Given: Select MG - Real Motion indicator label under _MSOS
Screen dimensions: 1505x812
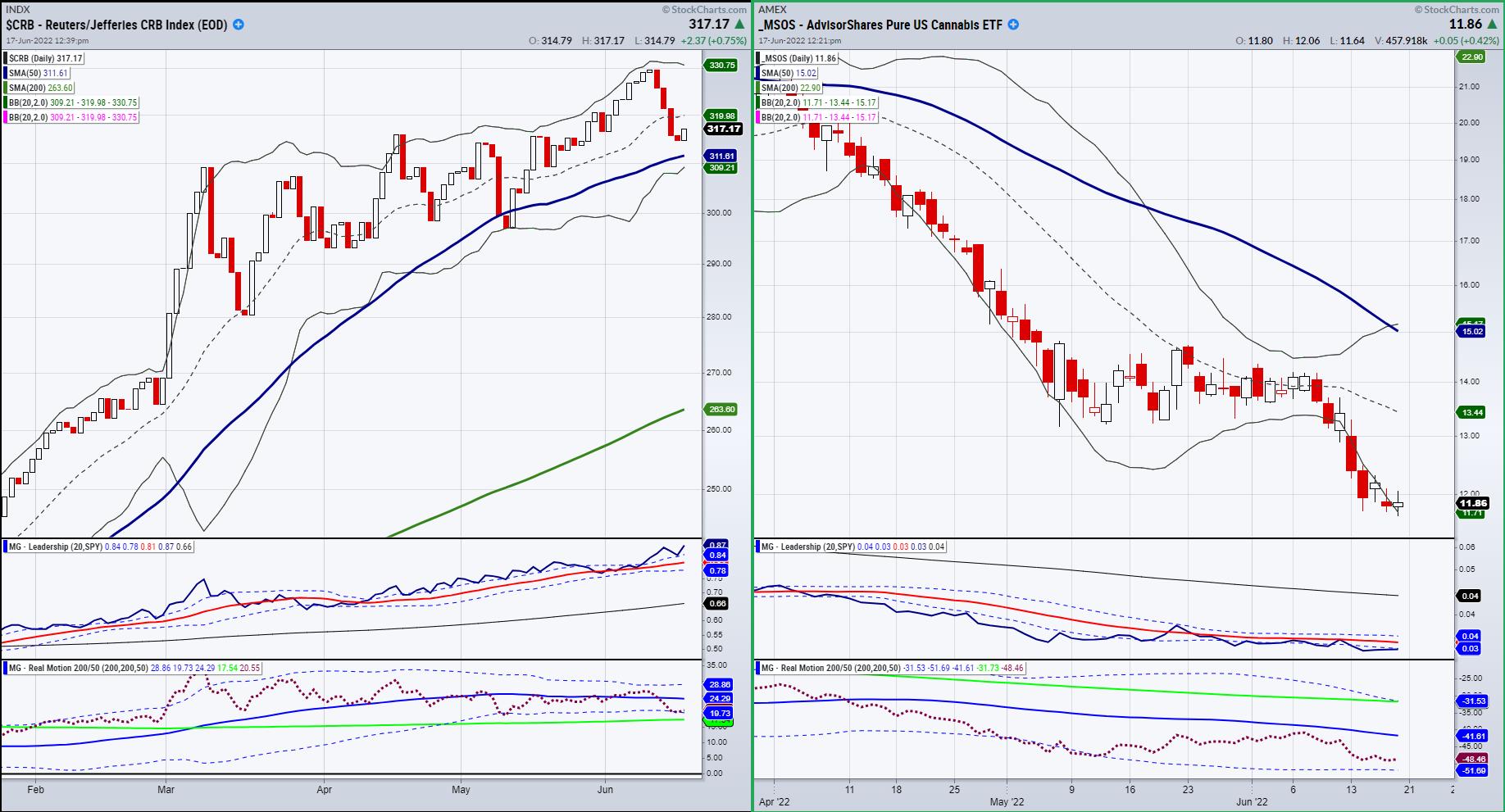Looking at the screenshot, I should coord(828,668).
